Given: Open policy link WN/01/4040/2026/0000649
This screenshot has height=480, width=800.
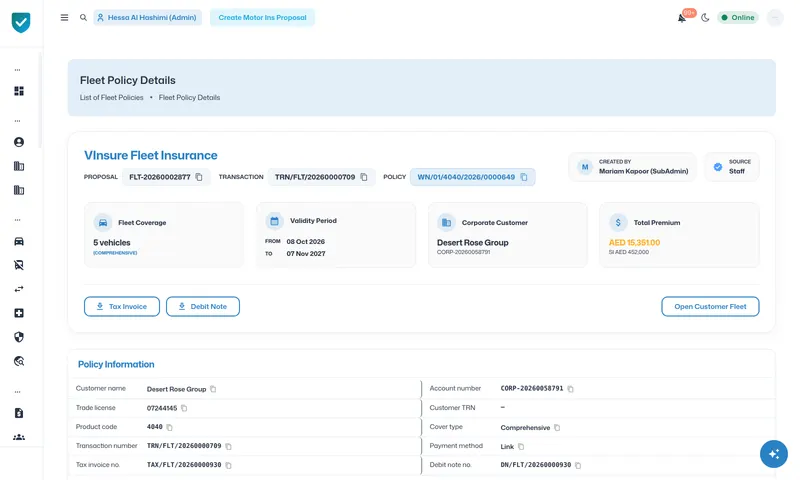Looking at the screenshot, I should tap(466, 177).
